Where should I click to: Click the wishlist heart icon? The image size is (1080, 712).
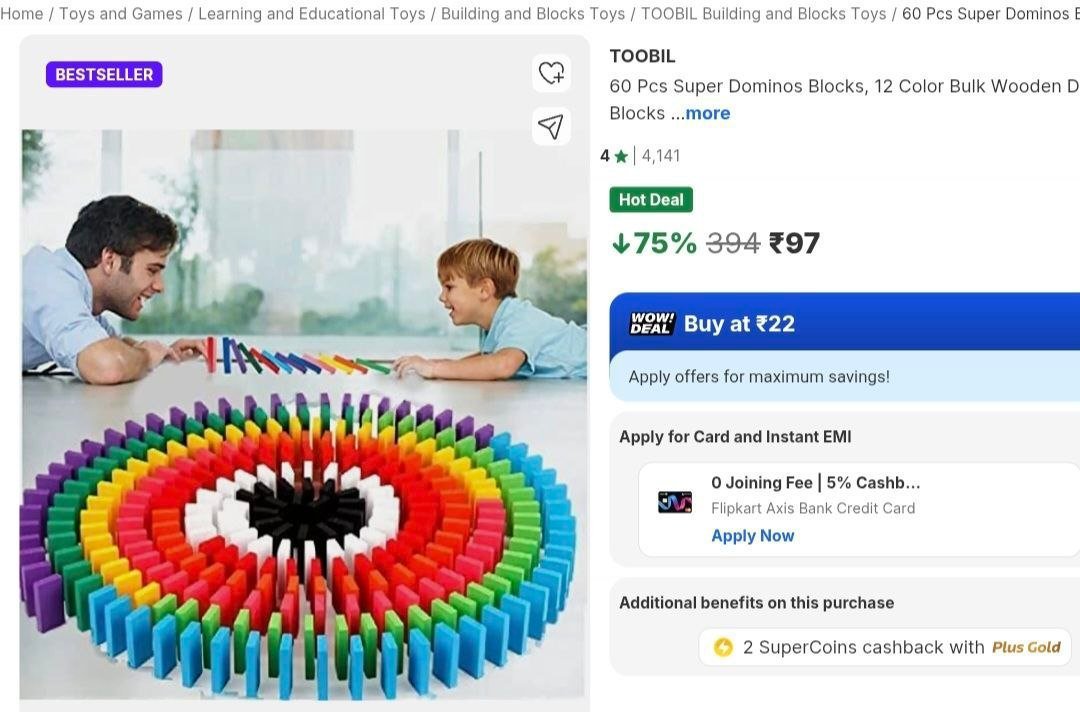[551, 73]
